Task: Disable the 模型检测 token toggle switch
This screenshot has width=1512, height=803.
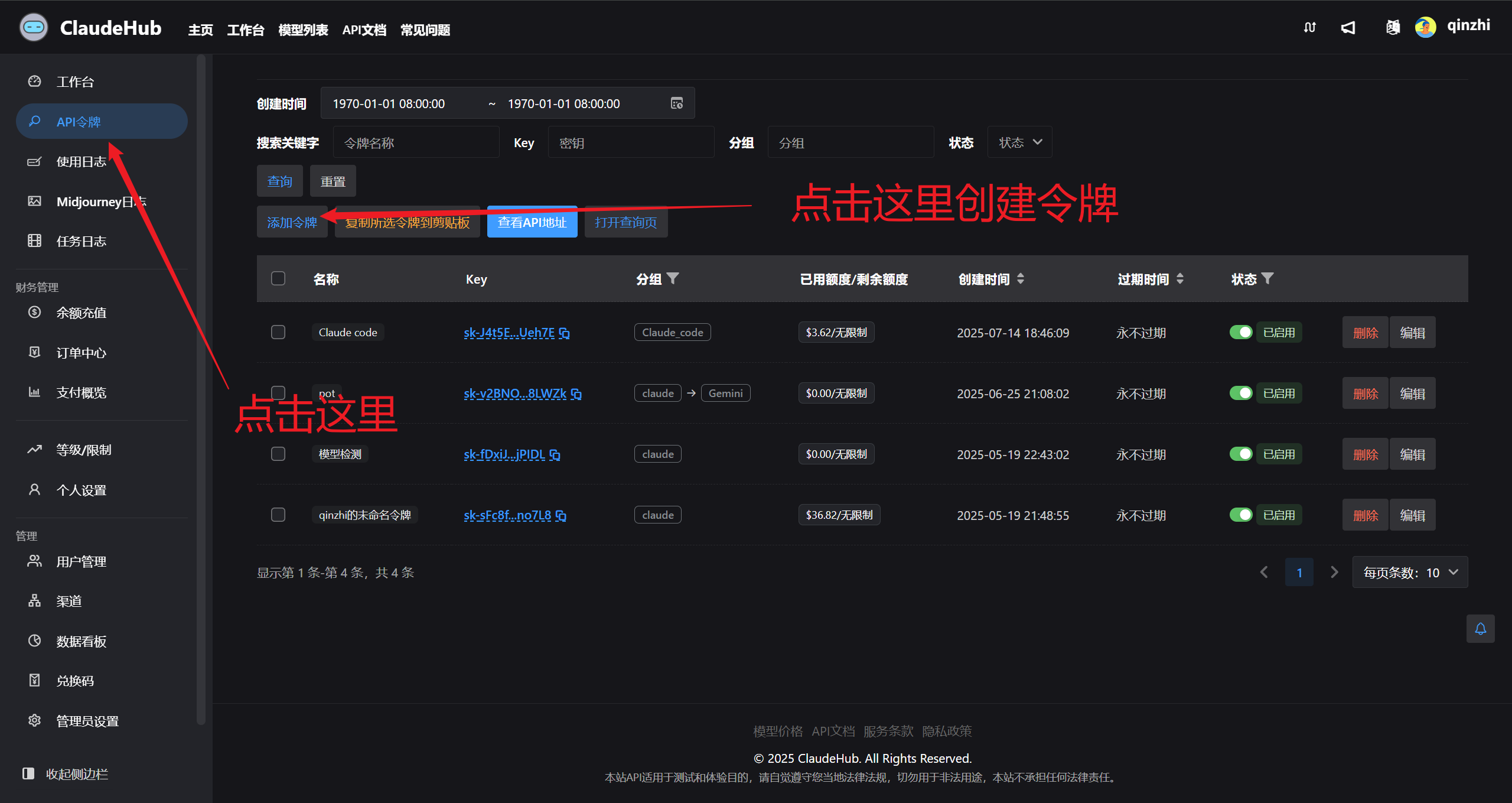Action: point(1241,454)
